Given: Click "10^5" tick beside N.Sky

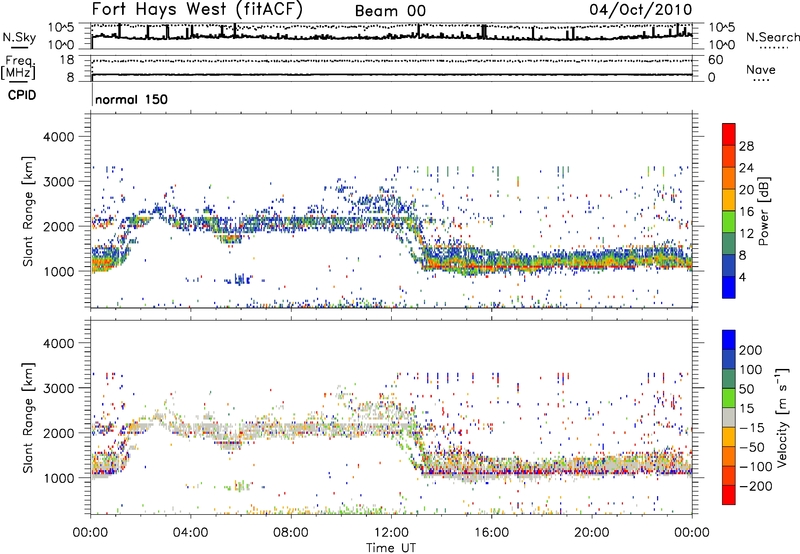Looking at the screenshot, I should [x=61, y=27].
